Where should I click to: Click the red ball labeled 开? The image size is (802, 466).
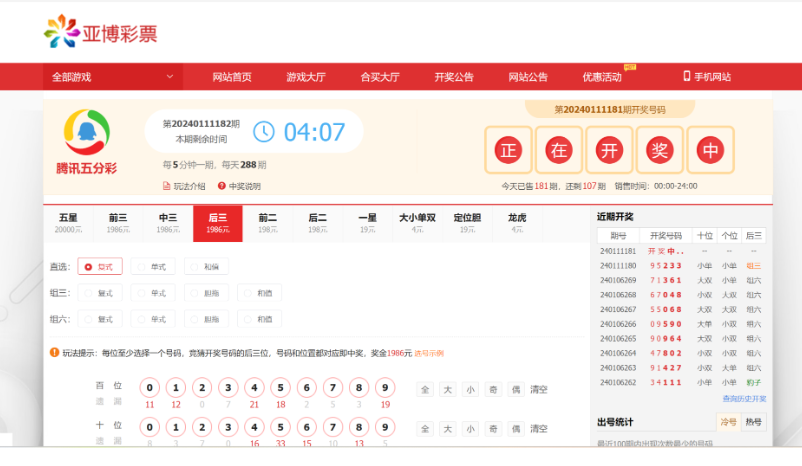pos(609,150)
